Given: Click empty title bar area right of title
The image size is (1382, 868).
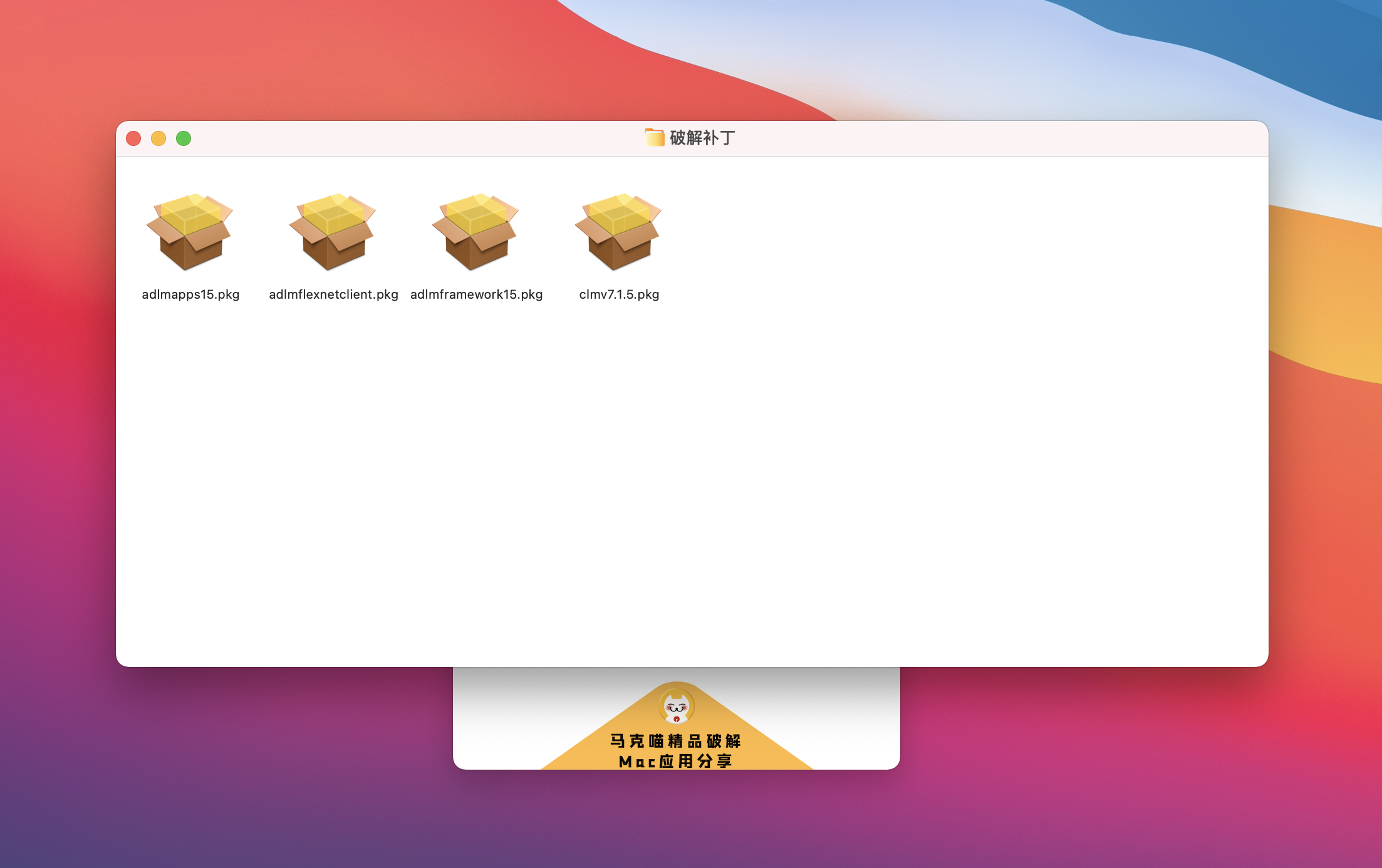Looking at the screenshot, I should [x=1002, y=138].
